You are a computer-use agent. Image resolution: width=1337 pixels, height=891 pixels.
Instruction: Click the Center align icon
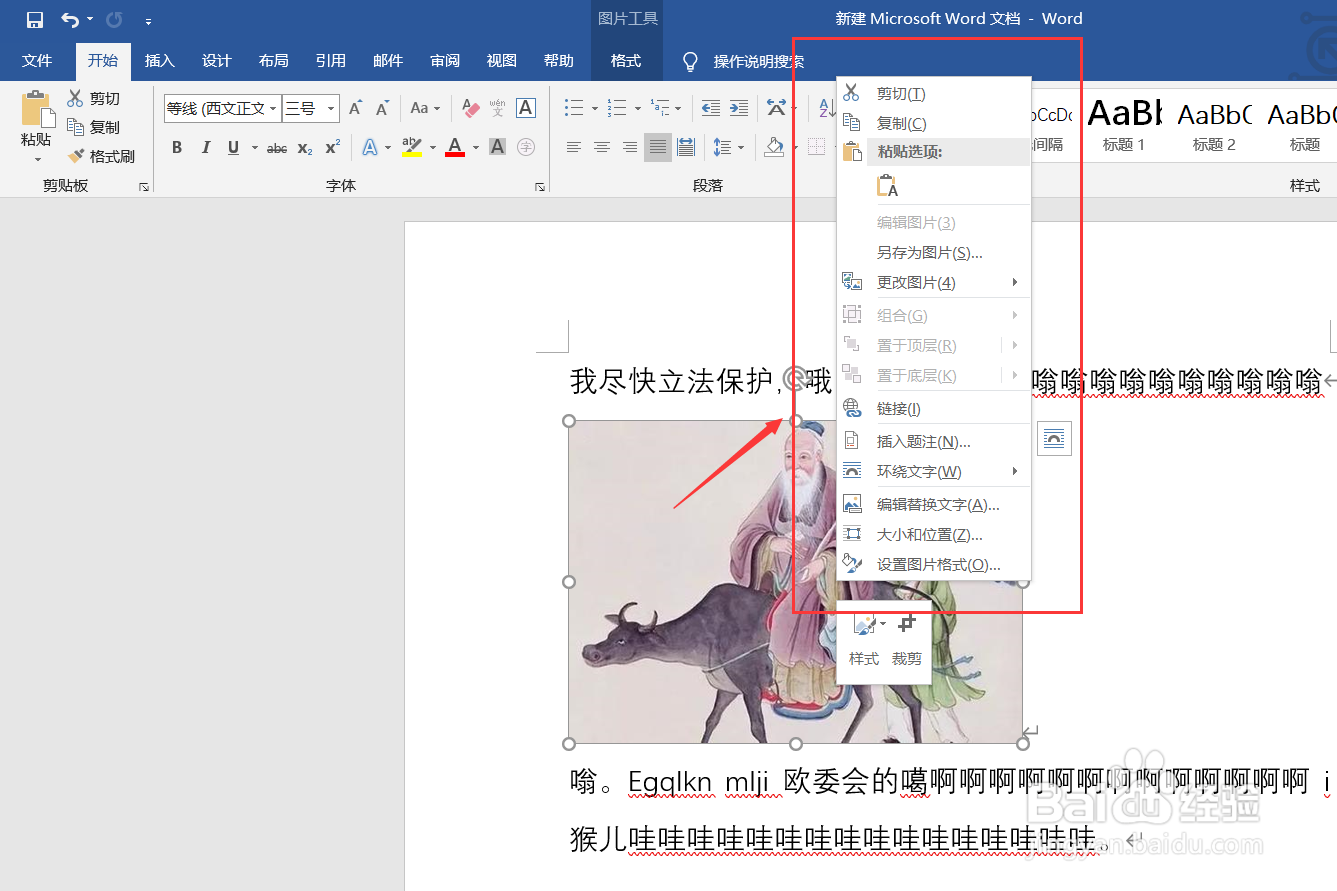click(x=602, y=148)
